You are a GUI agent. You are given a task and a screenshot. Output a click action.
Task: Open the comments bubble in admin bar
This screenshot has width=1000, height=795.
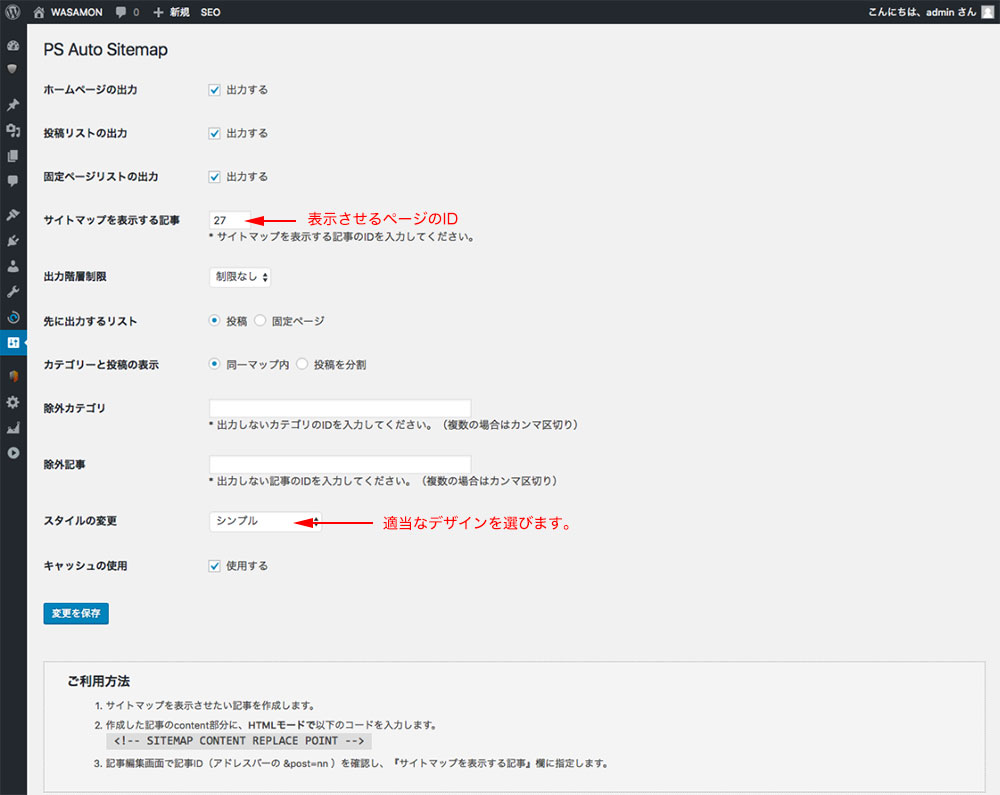pos(127,12)
